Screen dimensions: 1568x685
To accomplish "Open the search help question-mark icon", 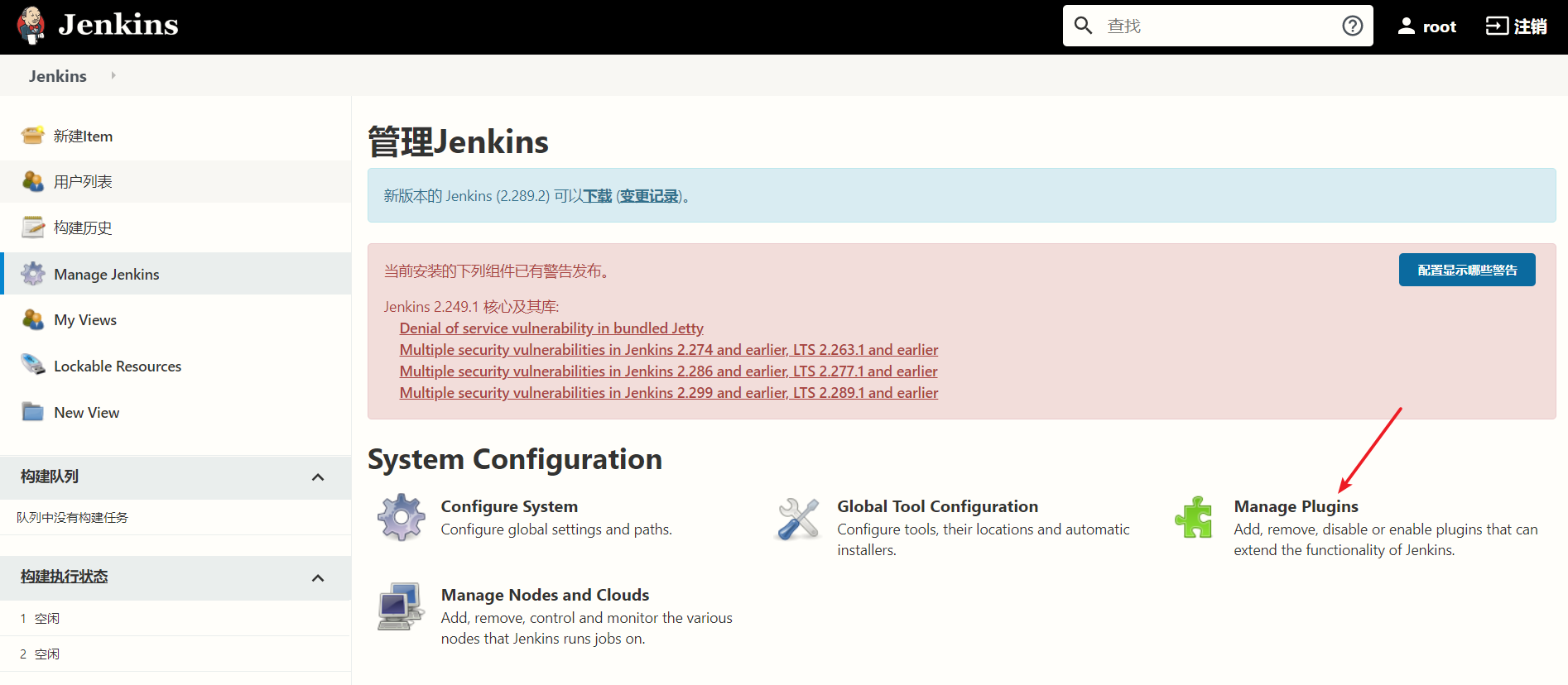I will (1352, 26).
